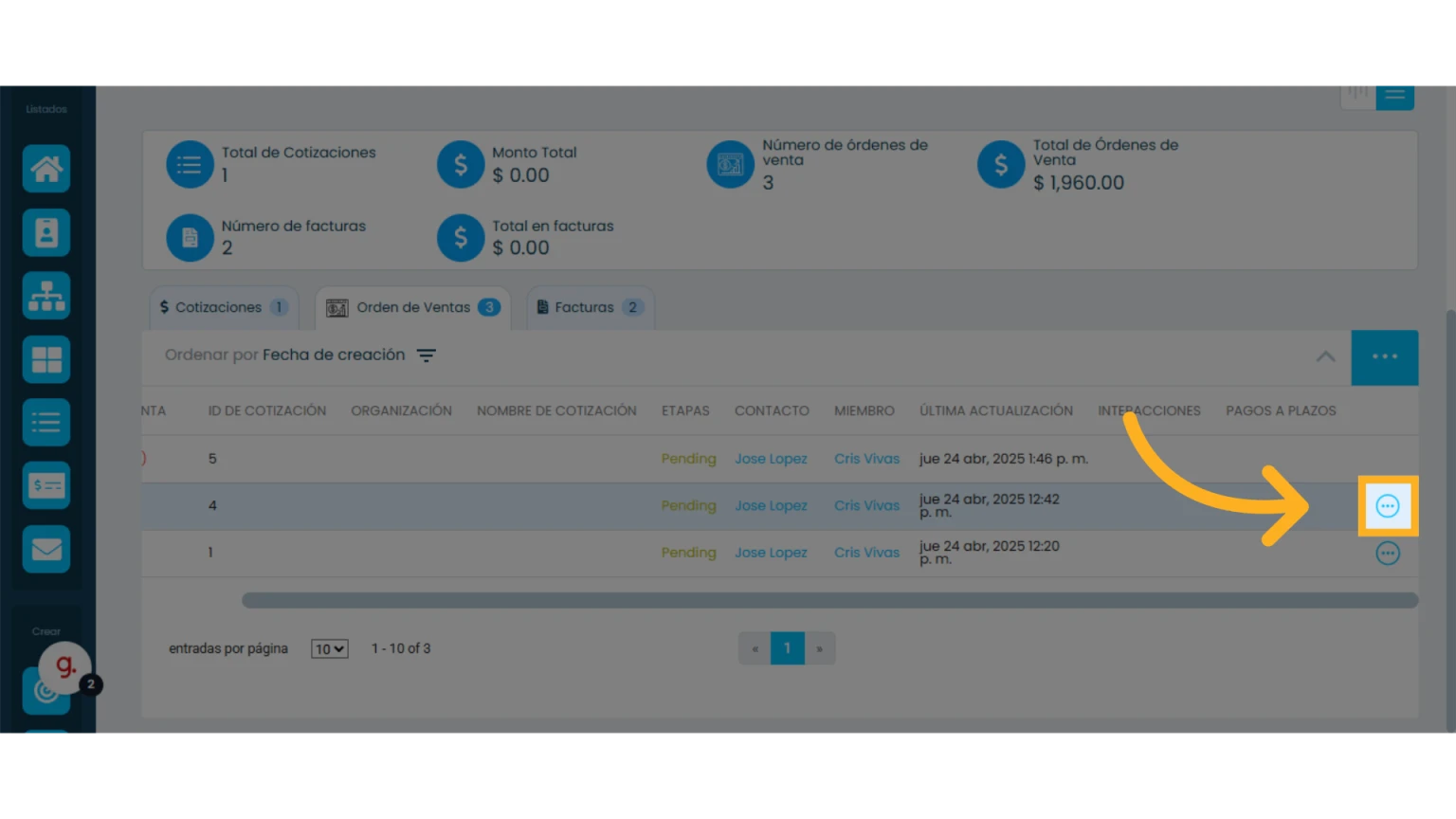Open the quotes dollar-card sidebar icon
The height and width of the screenshot is (819, 1456).
tap(46, 485)
